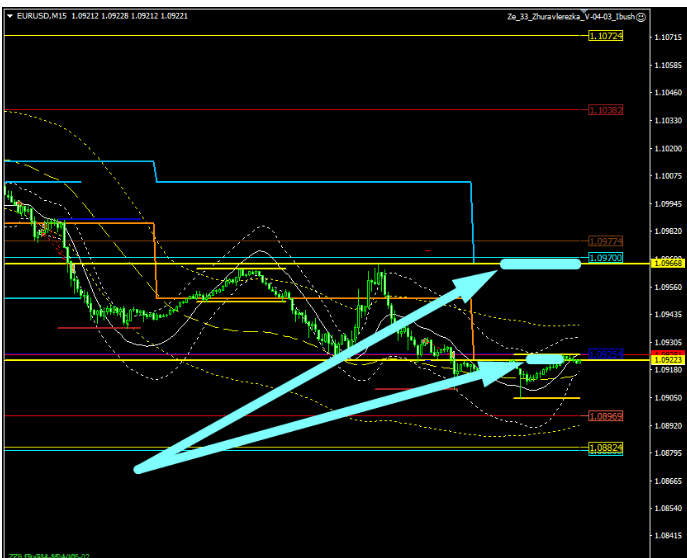Click 1.10330 on the price scale
The height and width of the screenshot is (558, 687).
coord(668,120)
